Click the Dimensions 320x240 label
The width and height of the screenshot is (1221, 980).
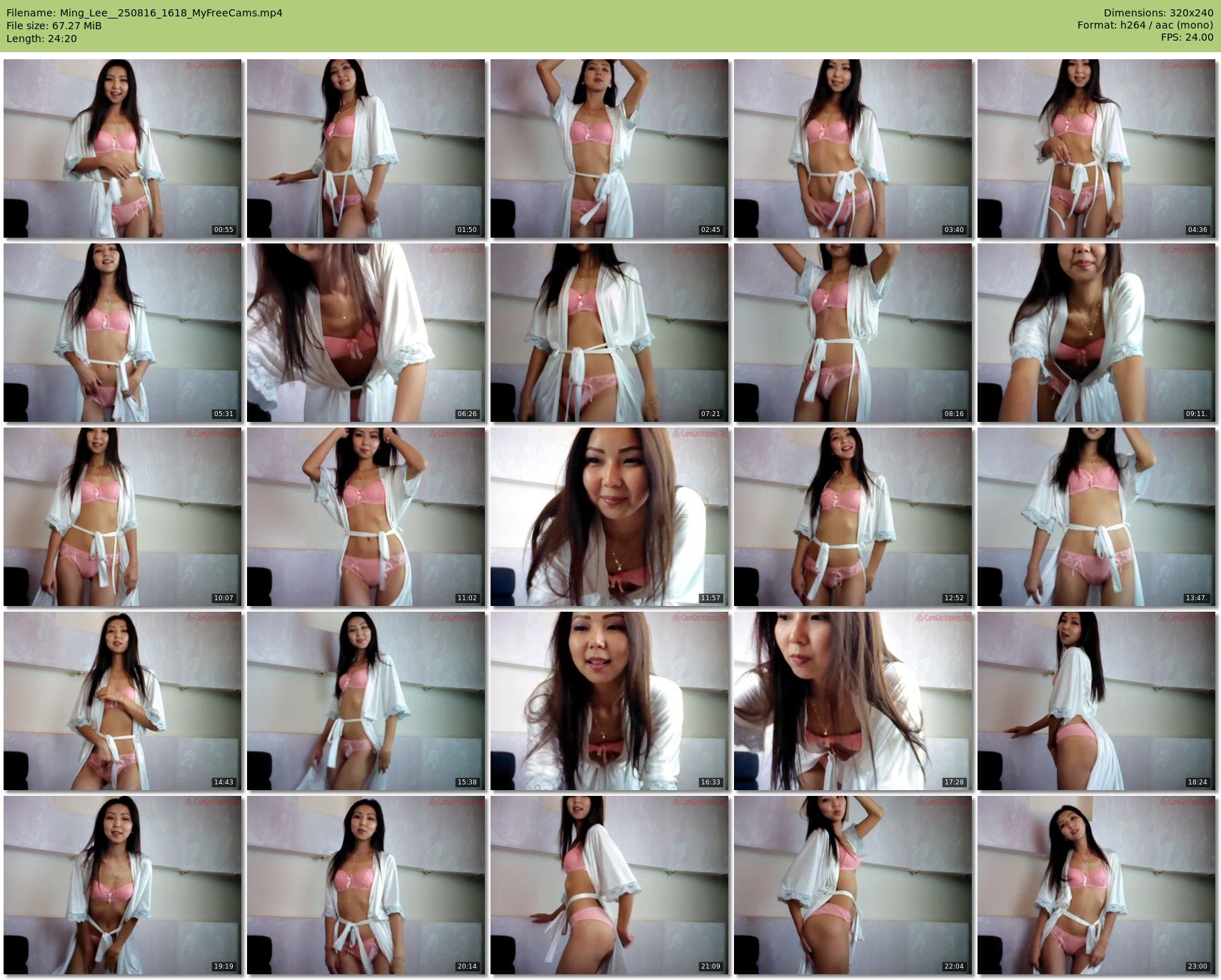click(x=1158, y=13)
